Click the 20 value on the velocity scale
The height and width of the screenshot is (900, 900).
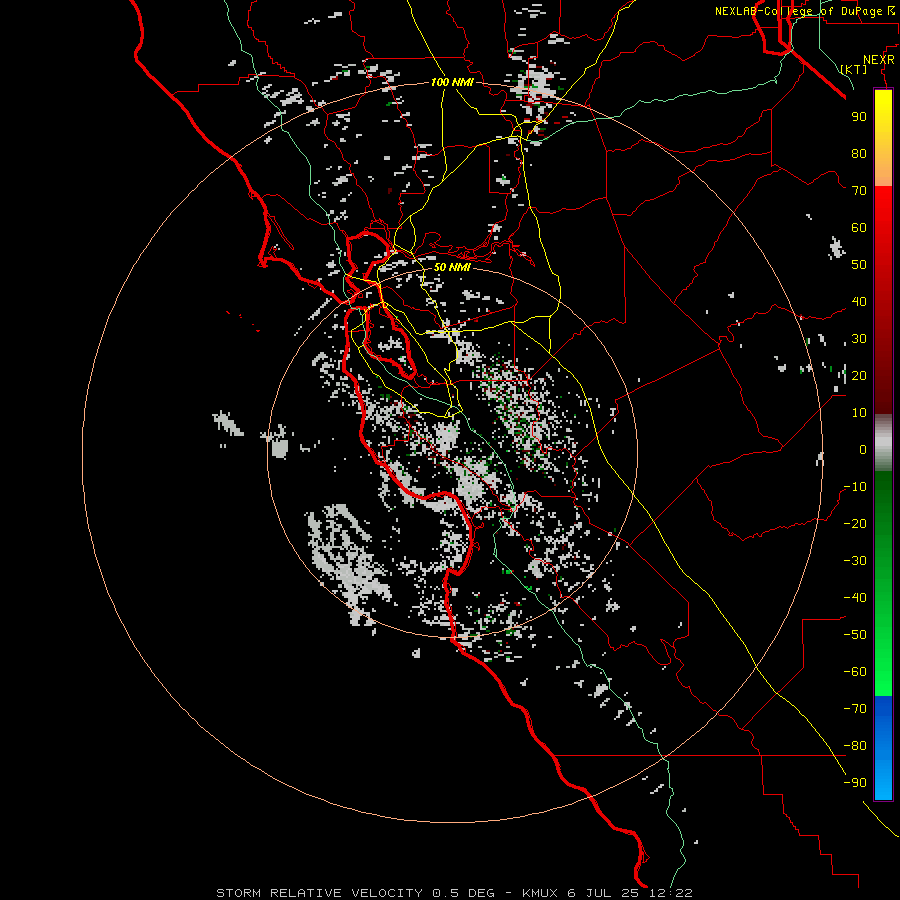859,376
